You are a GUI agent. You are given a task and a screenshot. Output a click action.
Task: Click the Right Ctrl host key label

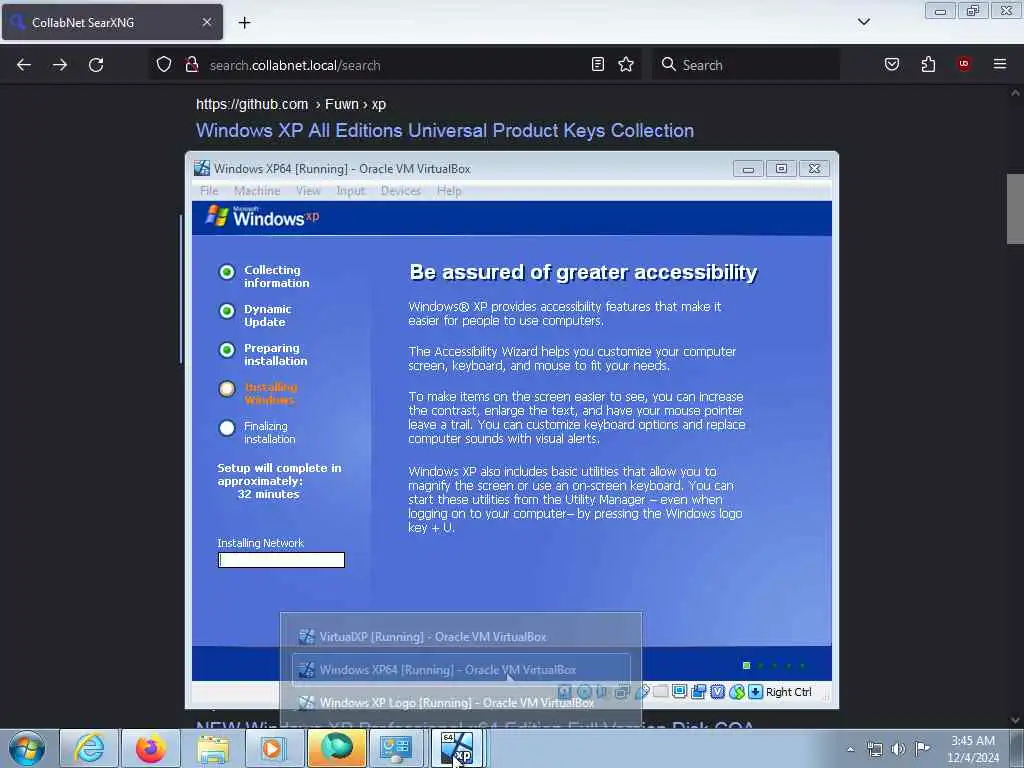[789, 692]
